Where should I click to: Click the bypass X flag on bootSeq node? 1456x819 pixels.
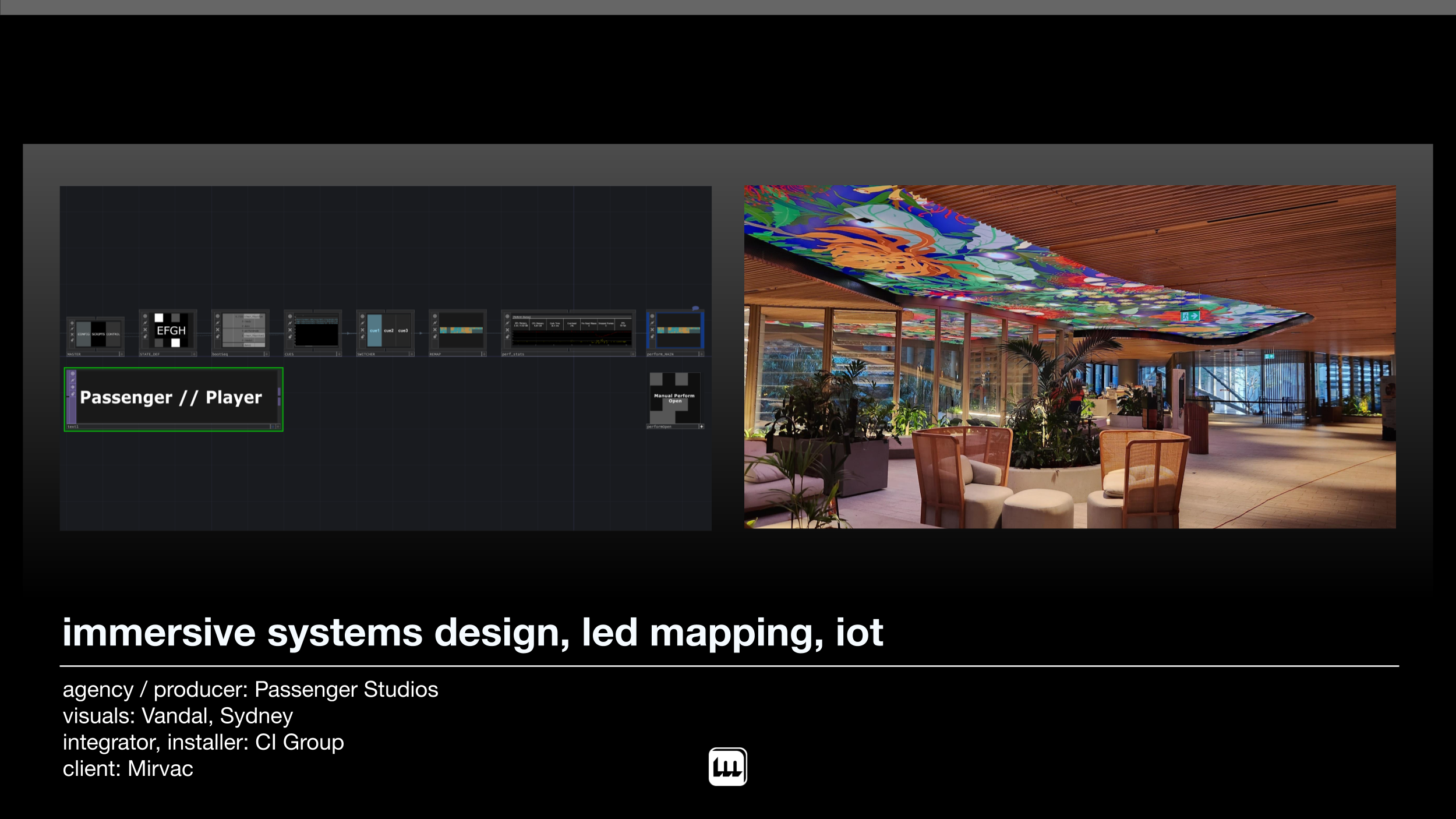(217, 330)
